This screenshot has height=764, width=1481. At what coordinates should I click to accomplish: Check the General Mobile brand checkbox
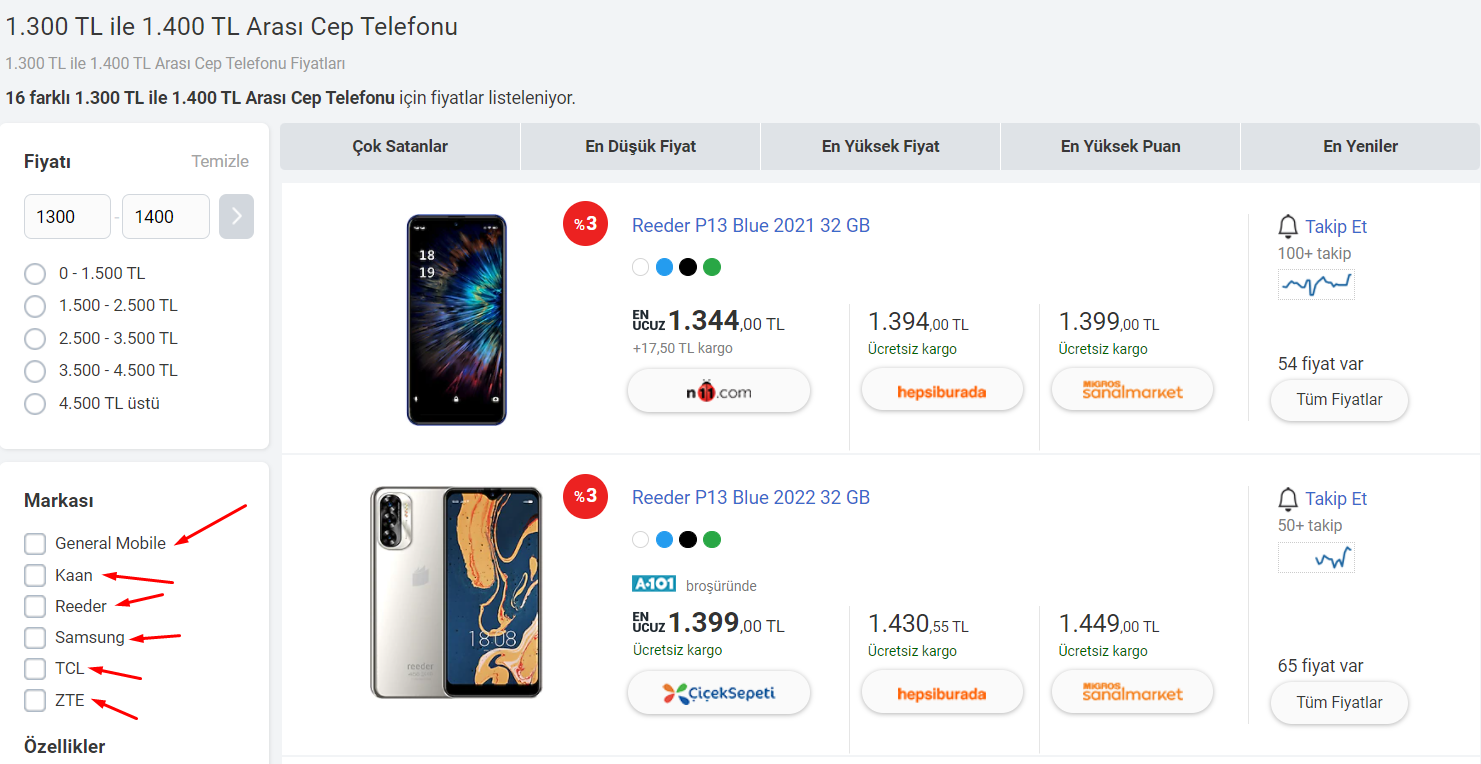35,543
